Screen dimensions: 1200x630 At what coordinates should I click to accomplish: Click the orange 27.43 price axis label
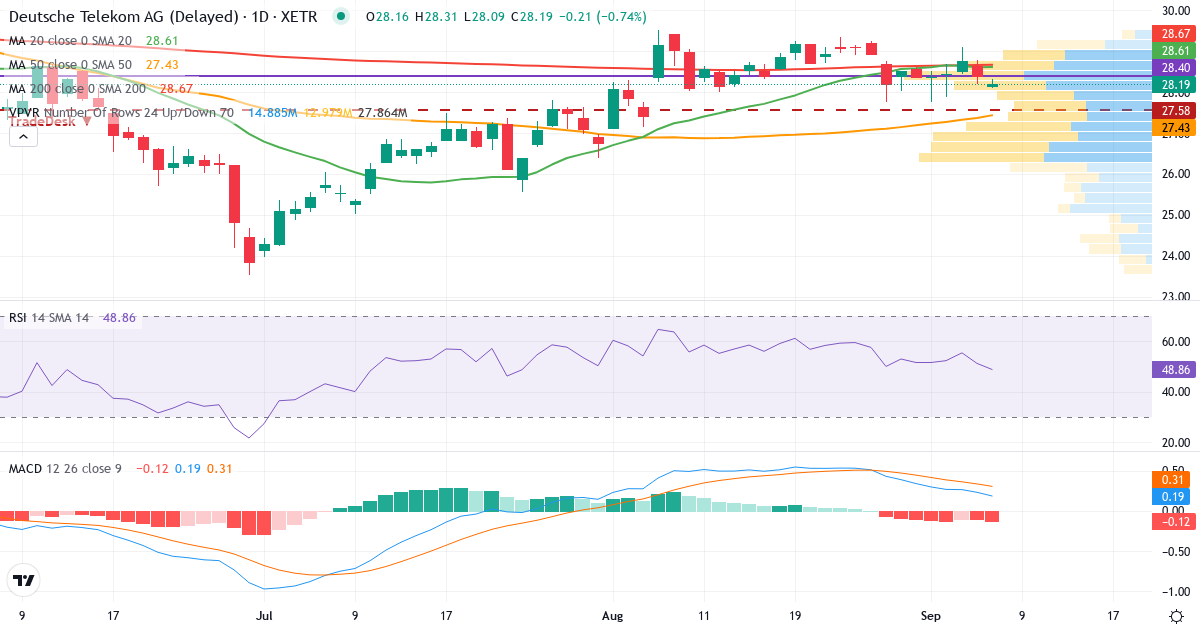pyautogui.click(x=1175, y=128)
